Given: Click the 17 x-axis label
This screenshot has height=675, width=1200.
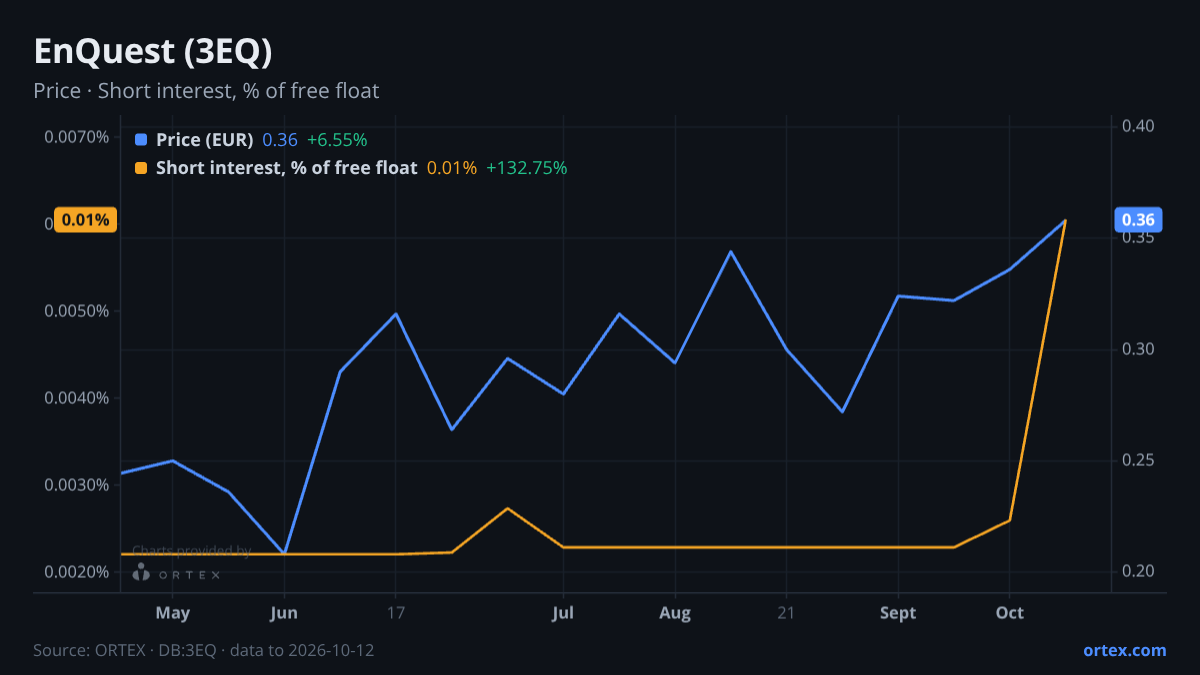Looking at the screenshot, I should click(x=396, y=613).
